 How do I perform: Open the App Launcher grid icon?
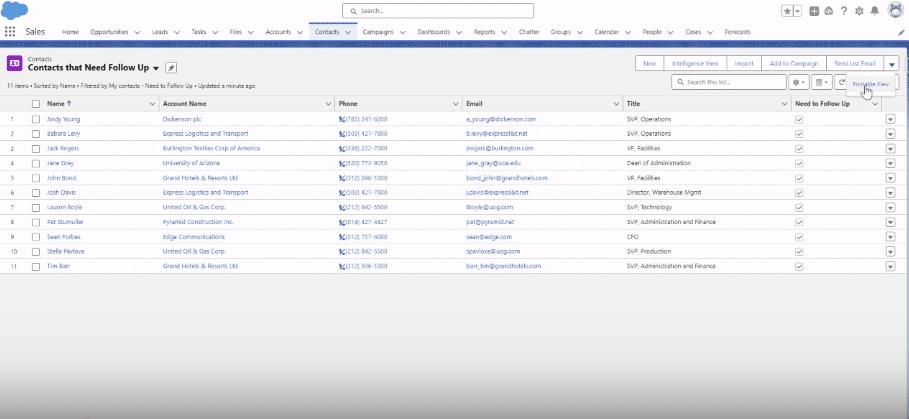[x=10, y=32]
